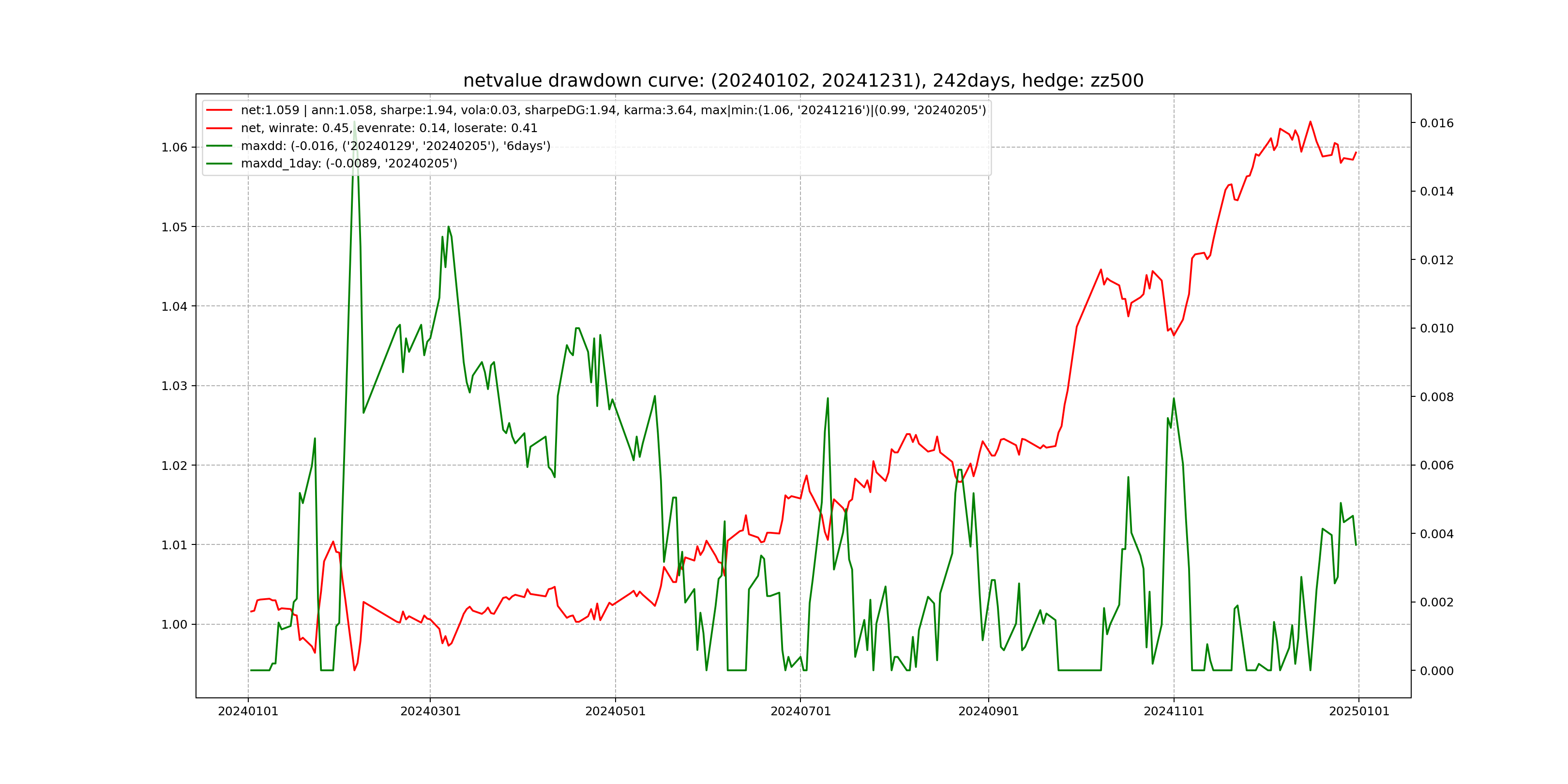Image resolution: width=1568 pixels, height=784 pixels.
Task: Click the net:1.059 sharpe legend entry text
Action: click(x=613, y=110)
